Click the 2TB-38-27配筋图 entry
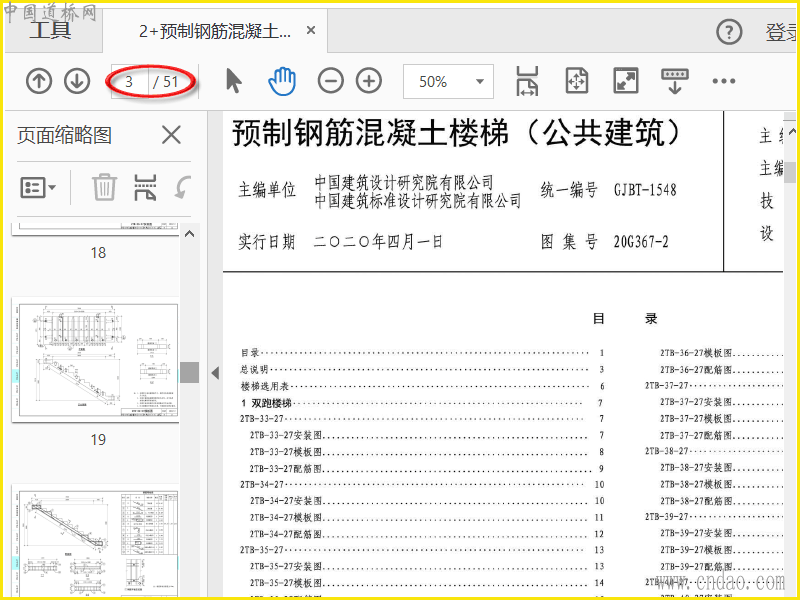 tap(720, 501)
